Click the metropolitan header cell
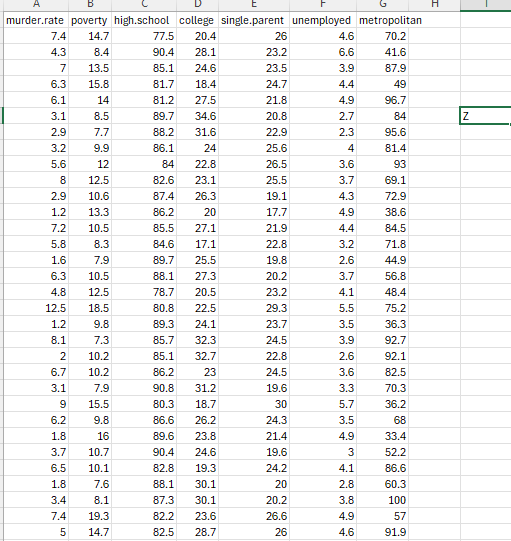The width and height of the screenshot is (511, 541). [x=383, y=20]
